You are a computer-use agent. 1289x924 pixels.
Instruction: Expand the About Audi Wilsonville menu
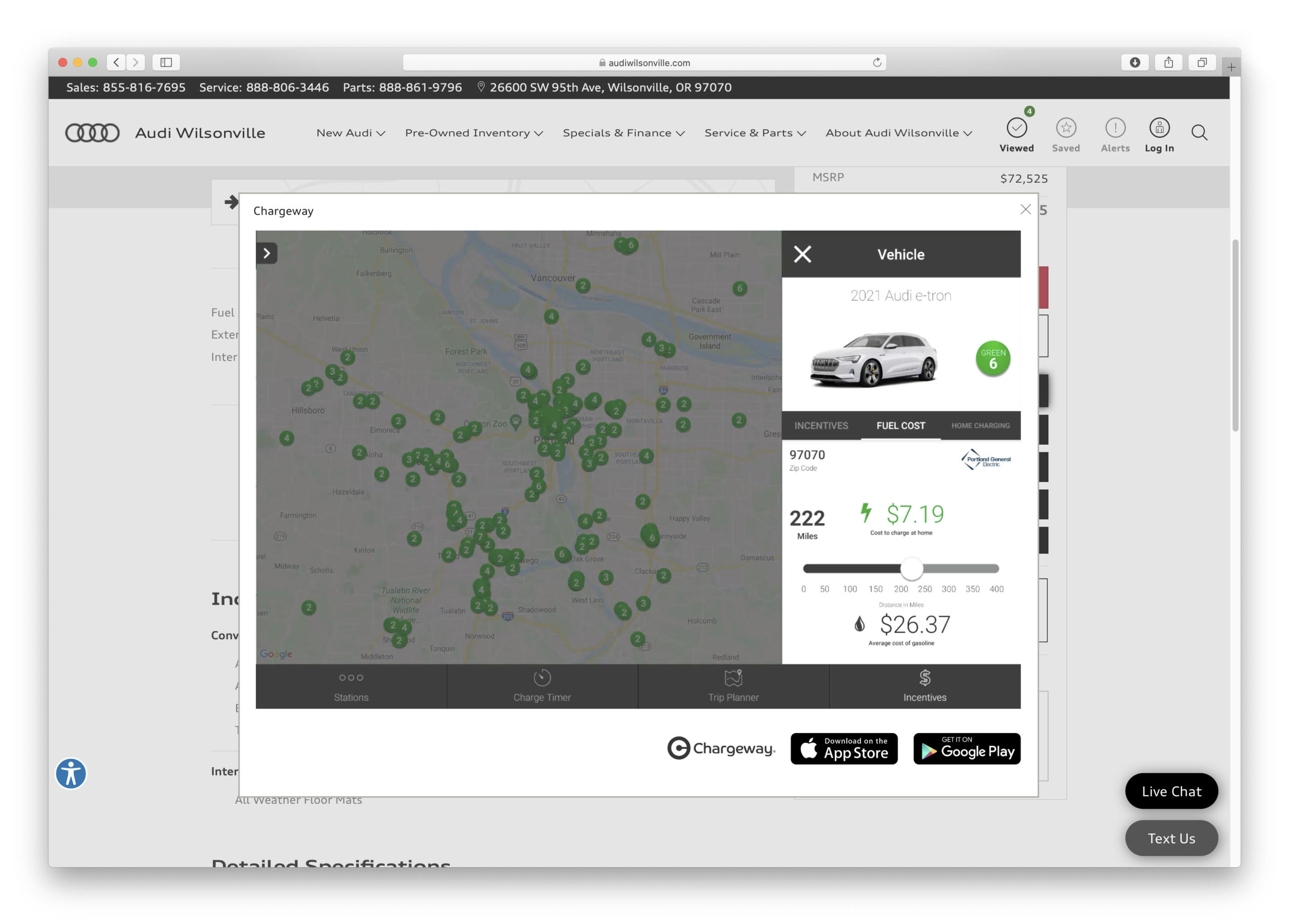click(899, 133)
